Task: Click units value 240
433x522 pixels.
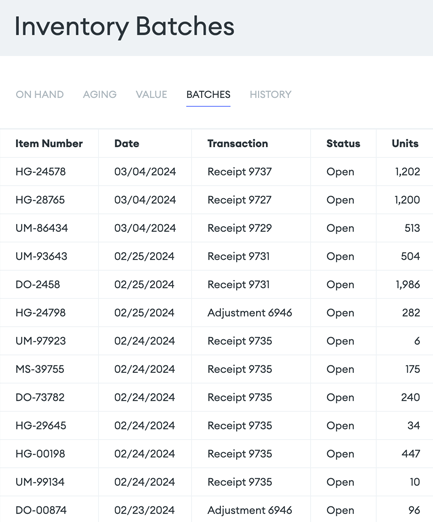Action: pos(411,397)
